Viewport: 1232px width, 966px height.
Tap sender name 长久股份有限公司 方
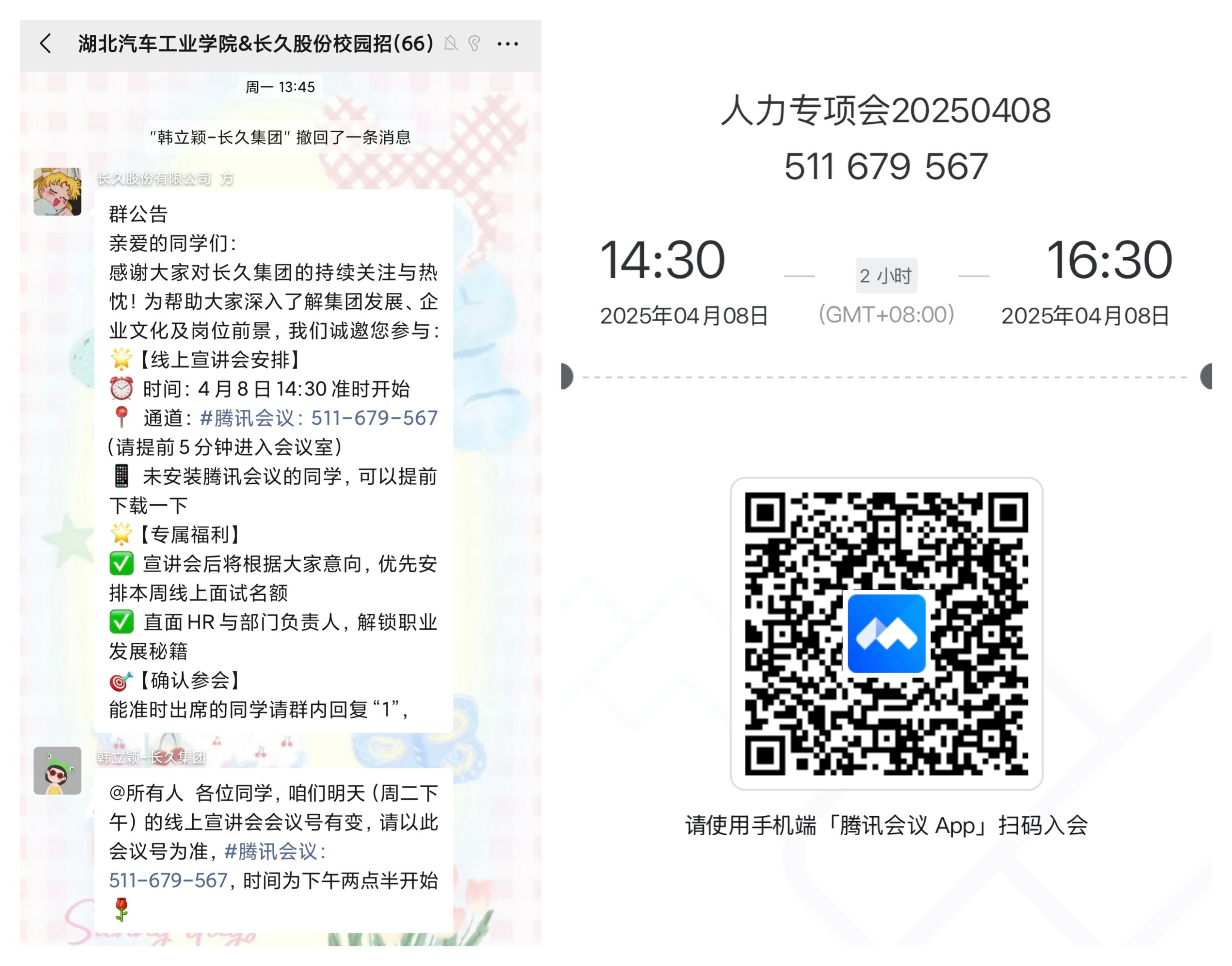click(x=165, y=179)
